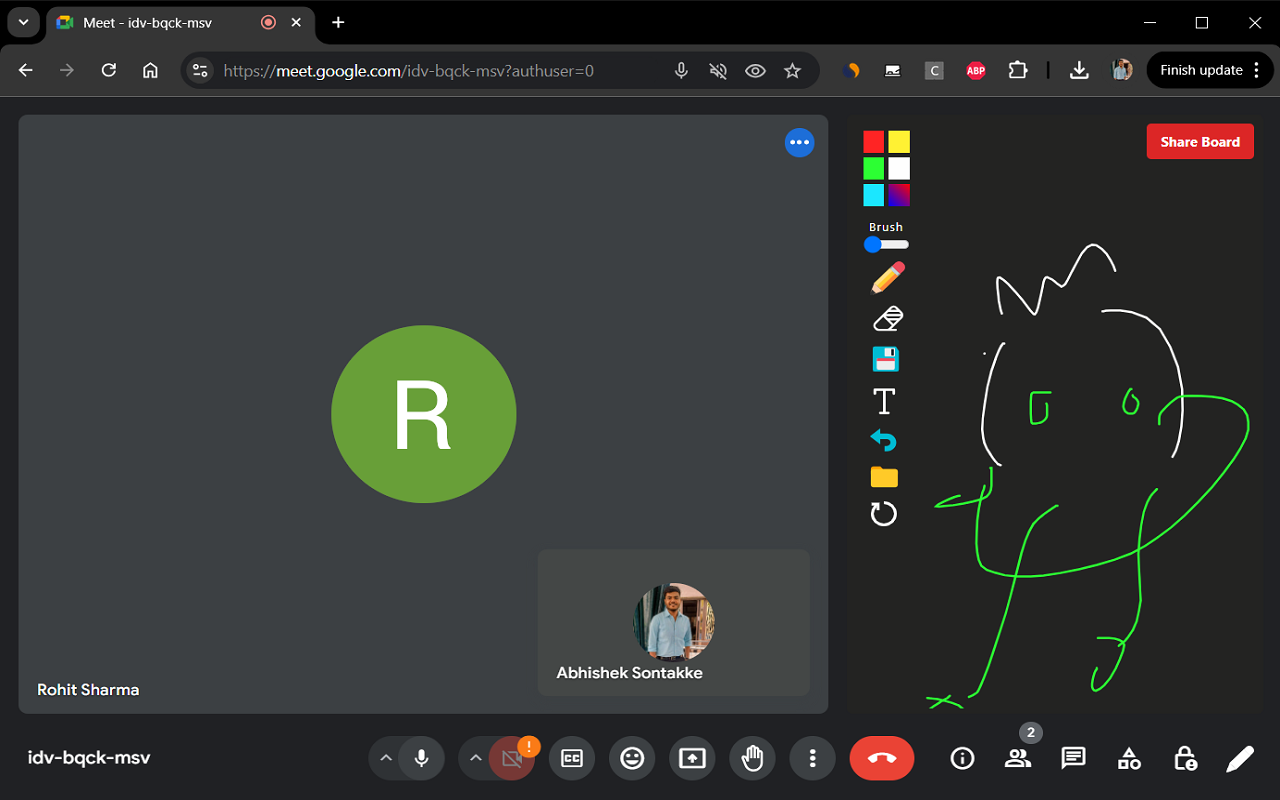Turn the camera on
Viewport: 1280px width, 800px height.
point(511,758)
